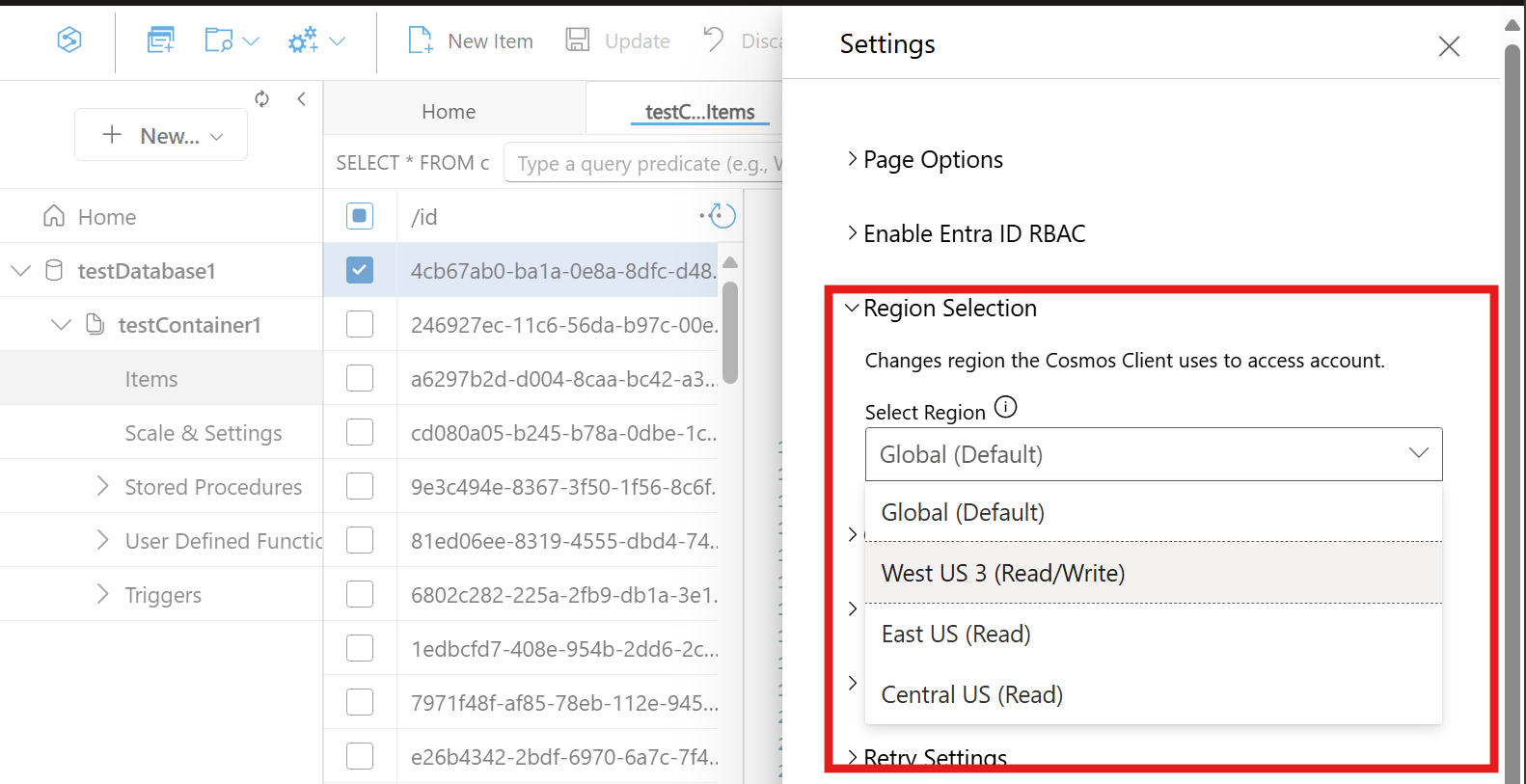The height and width of the screenshot is (784, 1526).
Task: Open item 4cb67ab0-ba1a-0e8a-8dfc-d48
Action: click(563, 271)
